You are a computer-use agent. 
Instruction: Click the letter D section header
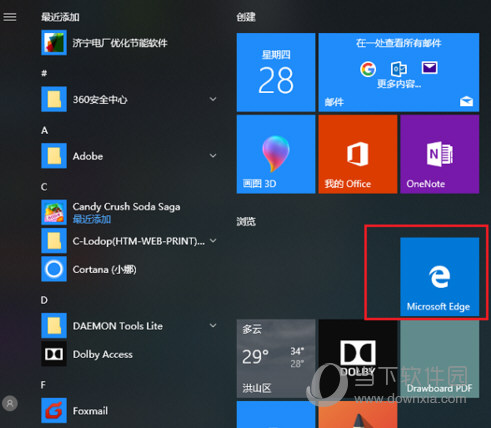click(44, 300)
